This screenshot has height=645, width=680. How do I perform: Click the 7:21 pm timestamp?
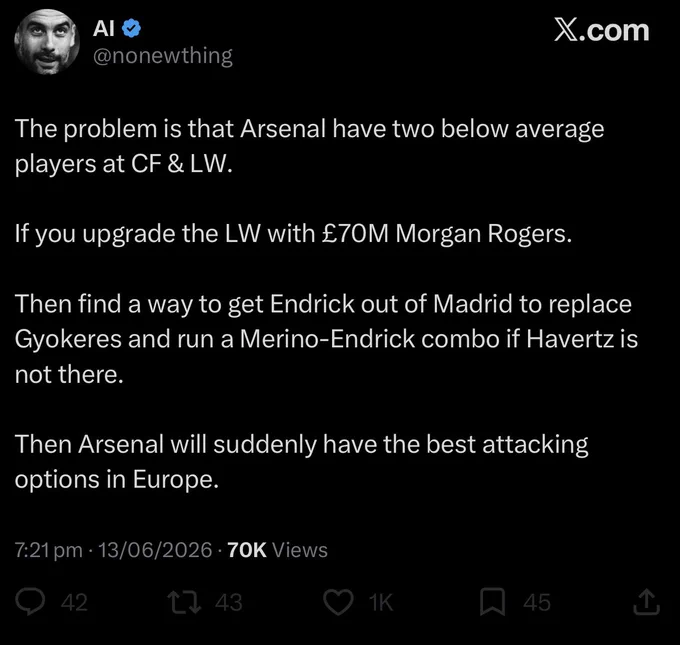[49, 550]
